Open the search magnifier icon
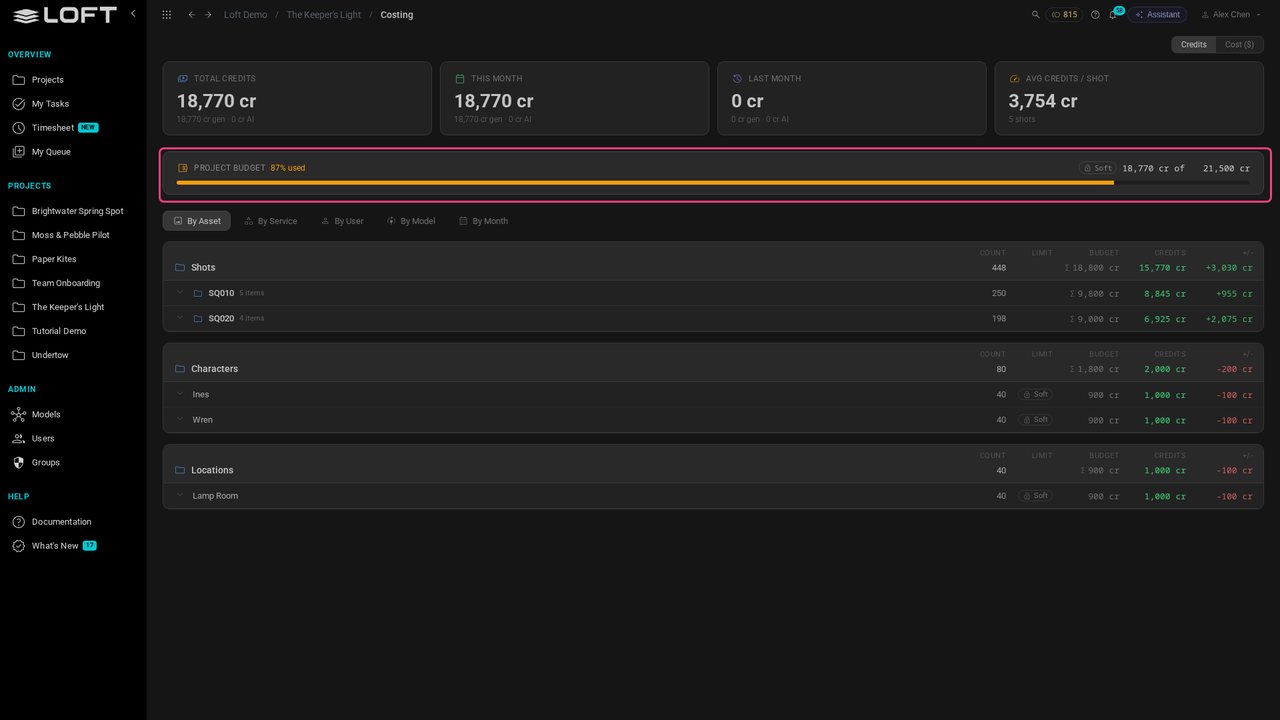Viewport: 1280px width, 720px height. point(1036,15)
